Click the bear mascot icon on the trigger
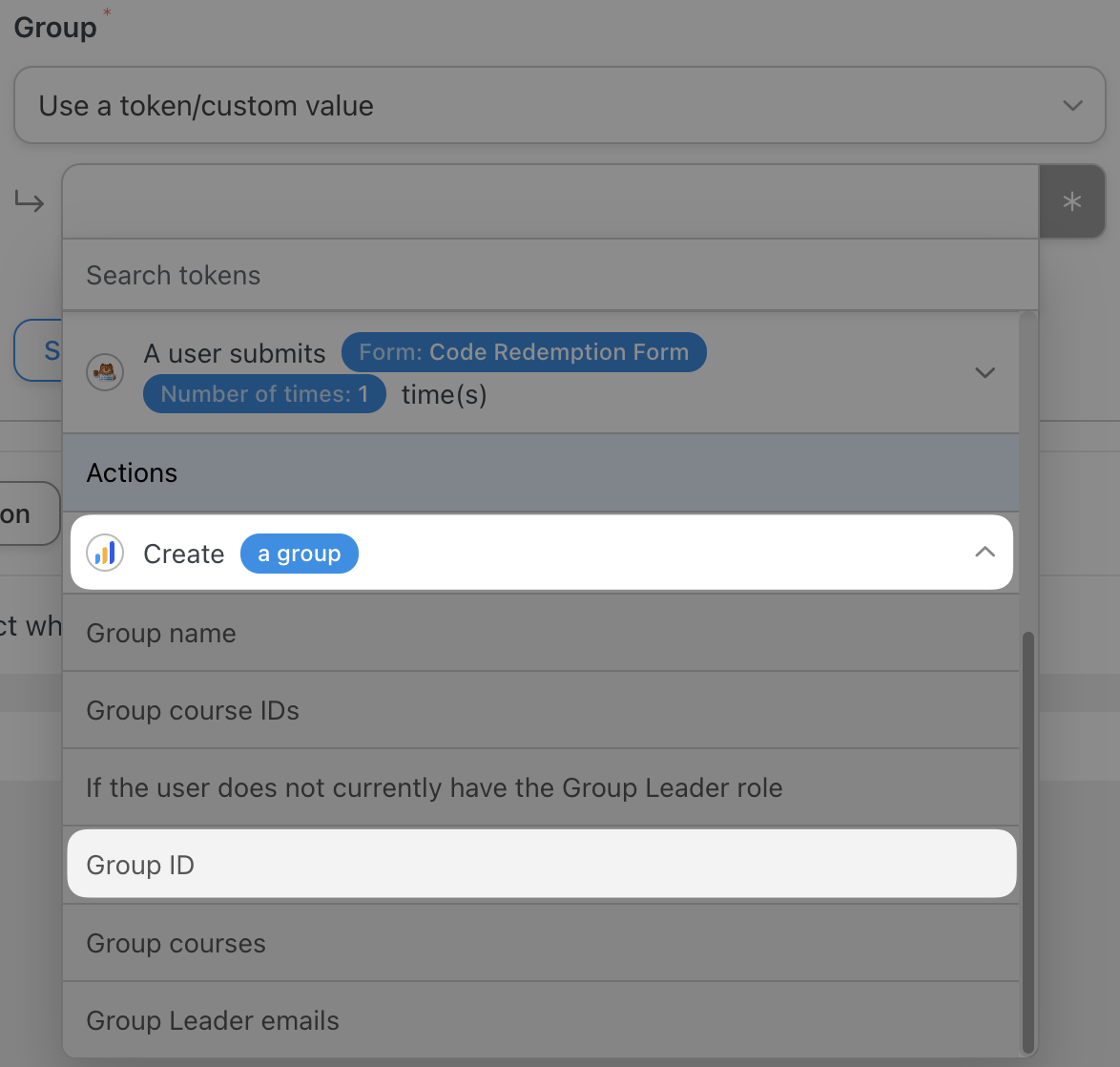Image resolution: width=1120 pixels, height=1067 pixels. point(105,372)
